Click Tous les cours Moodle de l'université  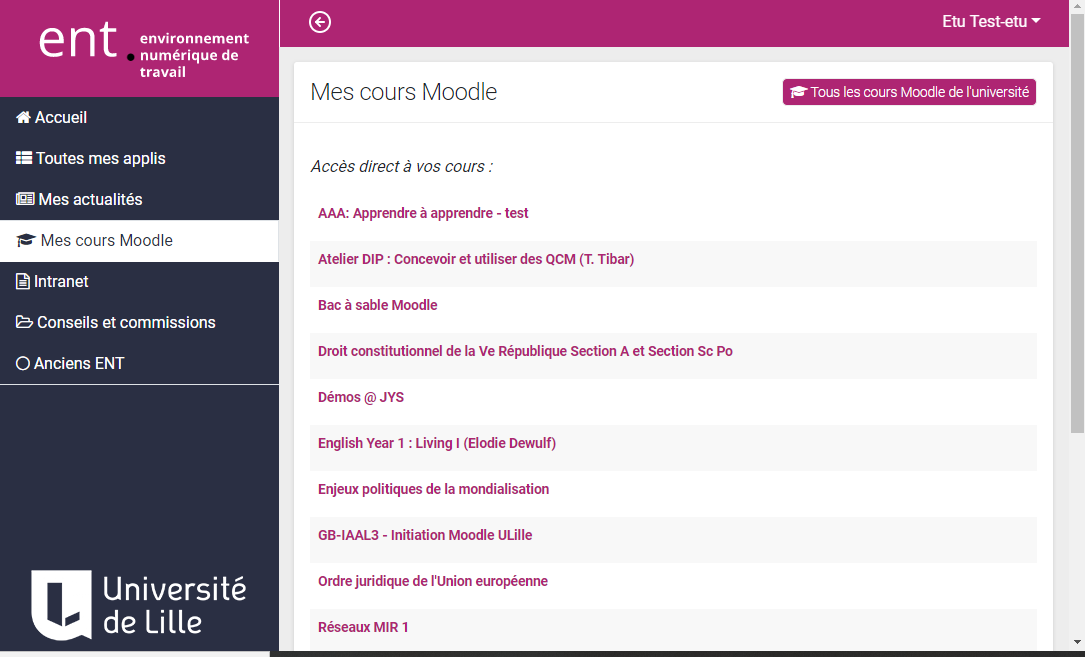point(908,91)
